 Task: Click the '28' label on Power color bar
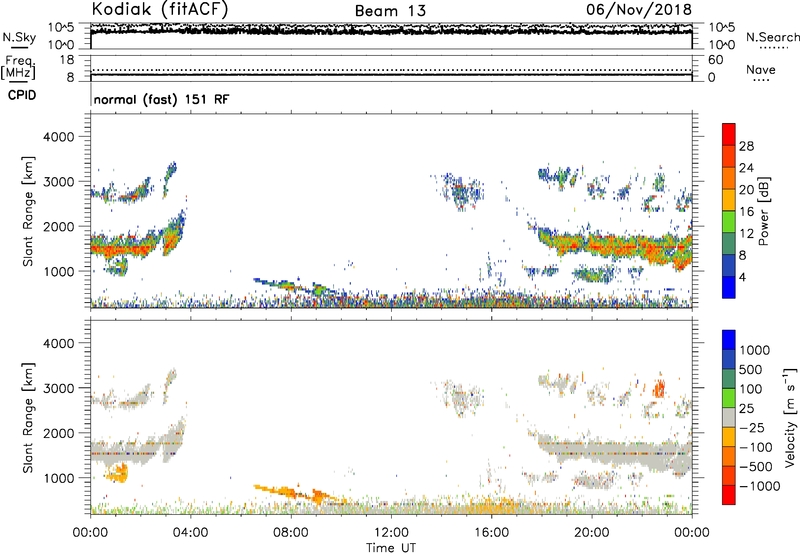coord(746,146)
